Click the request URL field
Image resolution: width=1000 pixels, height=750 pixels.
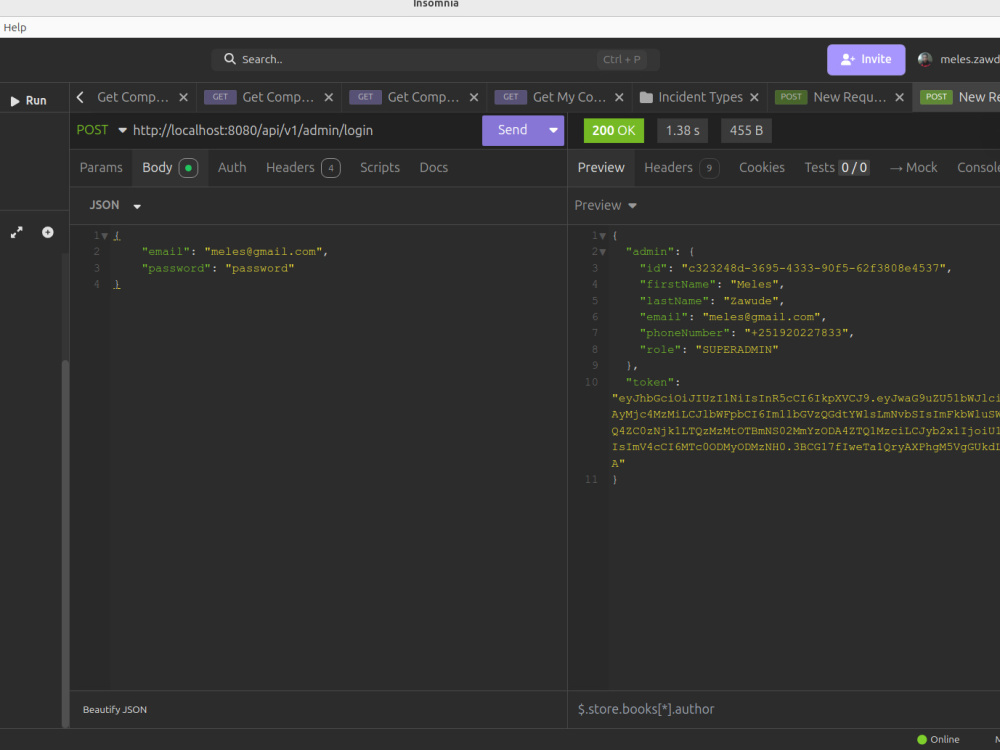305,130
